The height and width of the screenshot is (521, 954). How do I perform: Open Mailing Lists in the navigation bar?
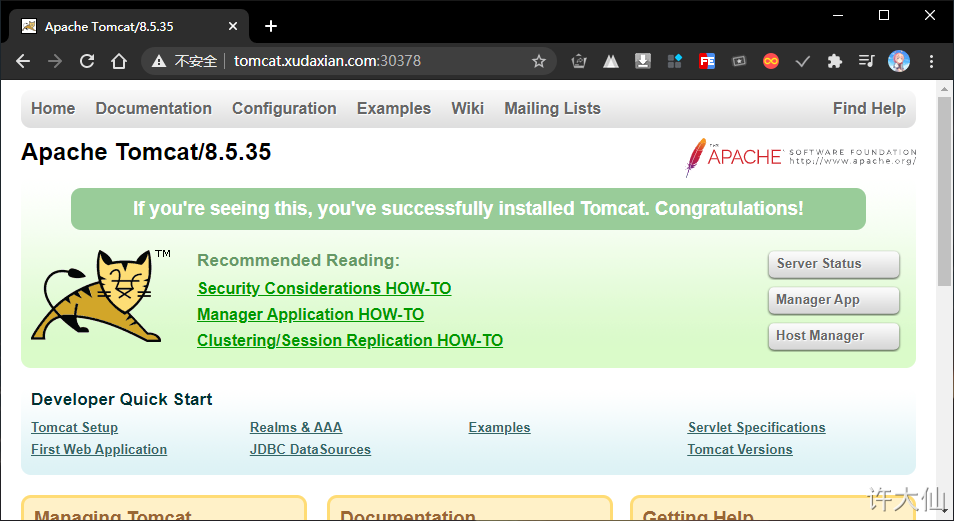click(x=552, y=108)
